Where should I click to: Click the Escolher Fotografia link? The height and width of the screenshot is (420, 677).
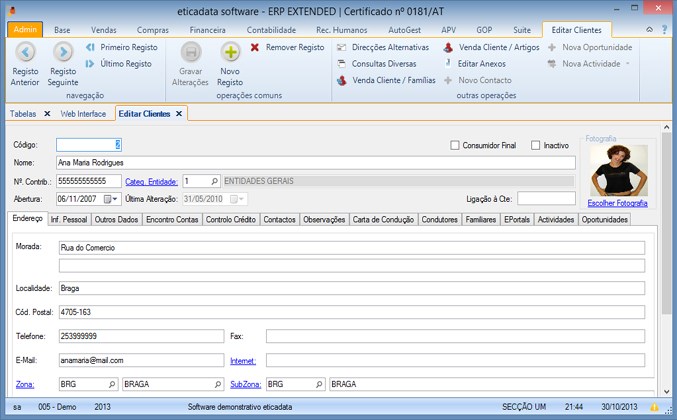(x=617, y=203)
